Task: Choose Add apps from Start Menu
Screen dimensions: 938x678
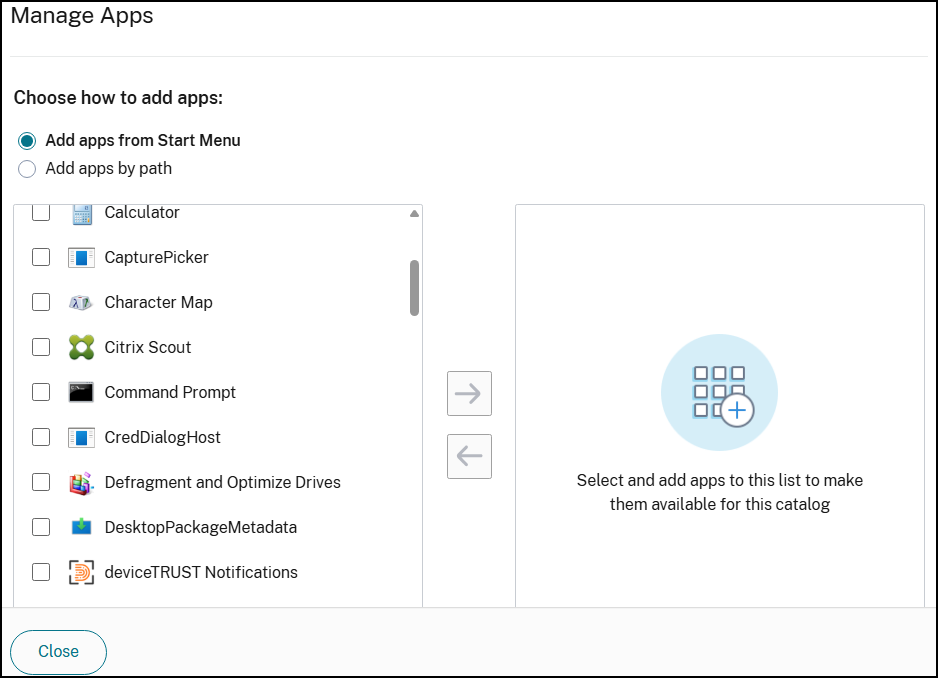Action: pos(27,141)
